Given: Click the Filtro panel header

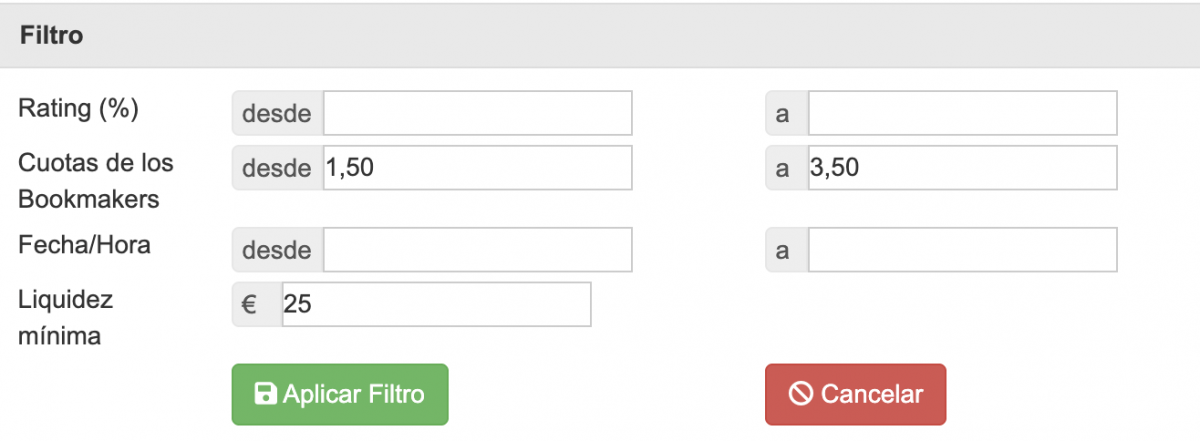Looking at the screenshot, I should [600, 36].
